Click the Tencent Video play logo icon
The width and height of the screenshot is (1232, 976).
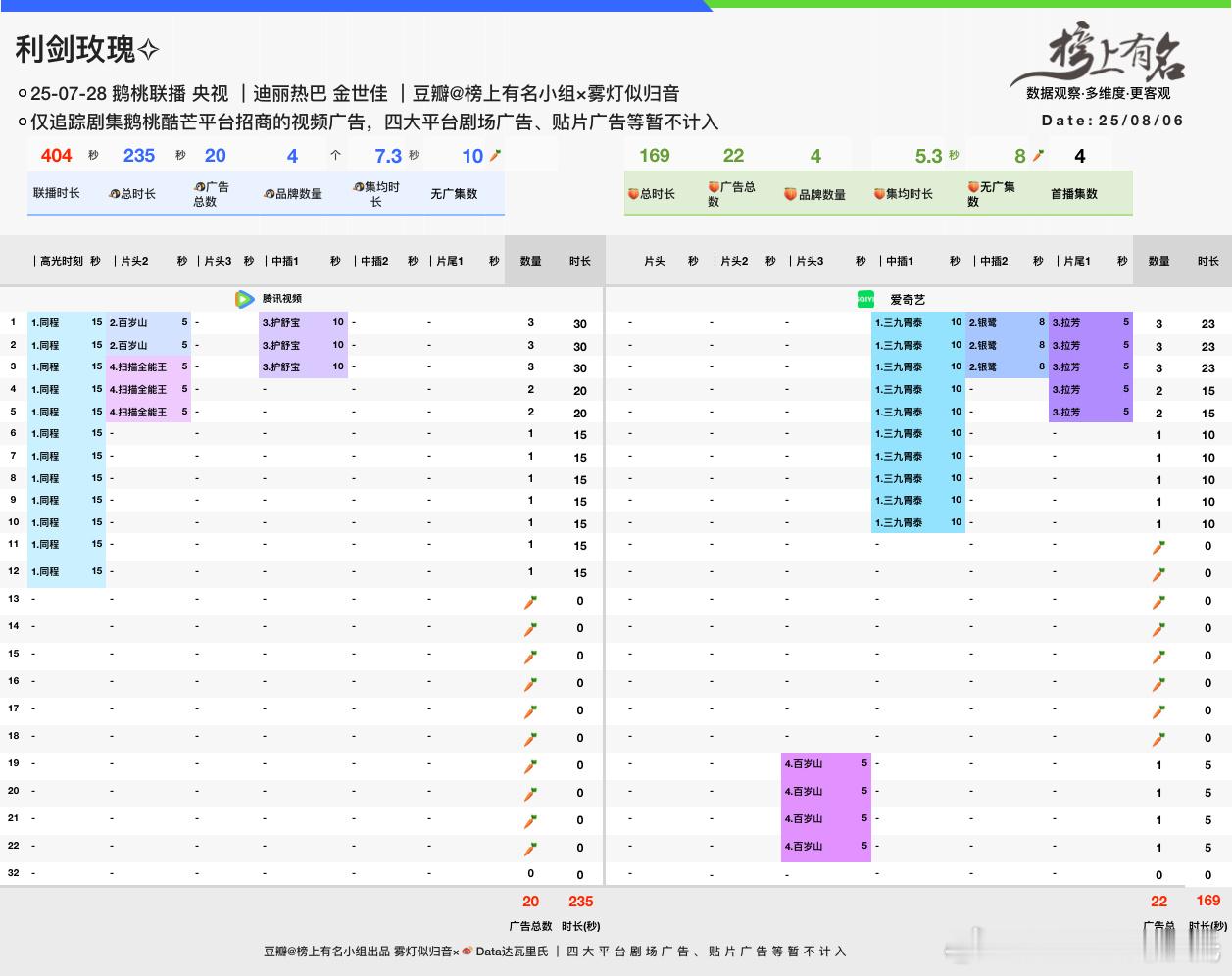click(x=244, y=299)
